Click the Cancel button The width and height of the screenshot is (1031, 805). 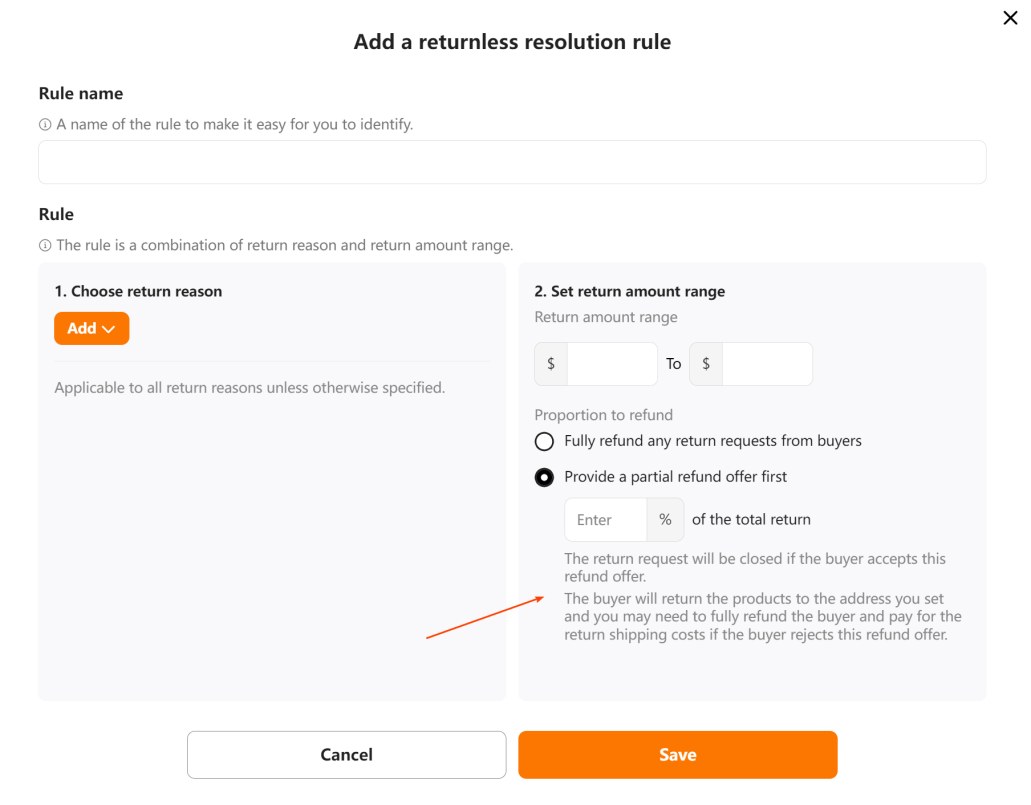click(x=346, y=755)
